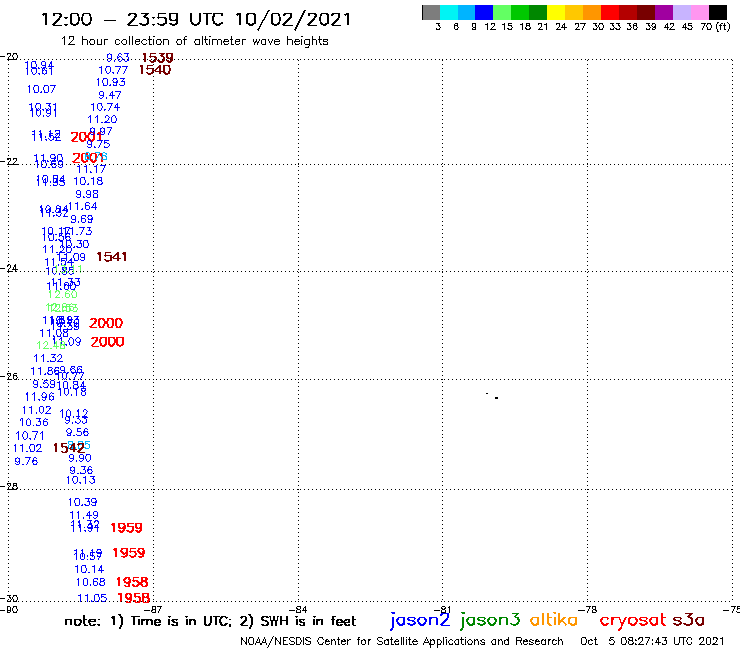Click wave height value '10.77'
This screenshot has width=740, height=650.
point(113,70)
